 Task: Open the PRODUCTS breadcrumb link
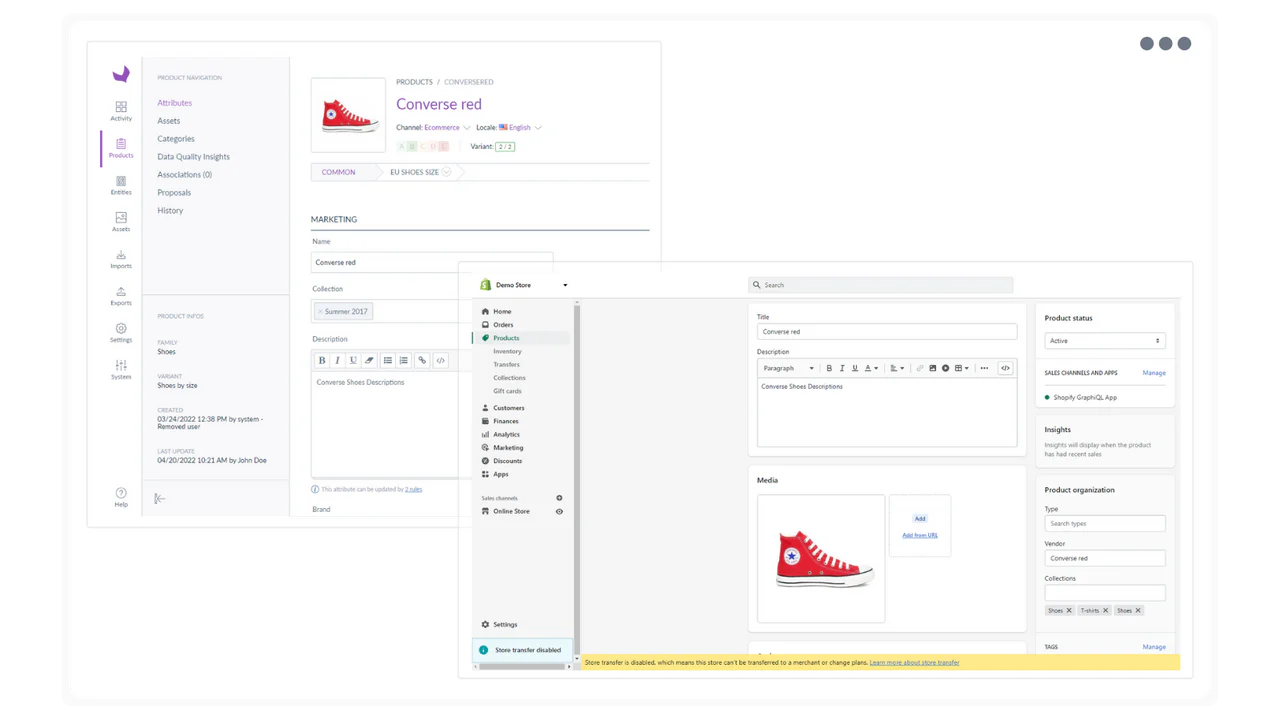click(414, 82)
